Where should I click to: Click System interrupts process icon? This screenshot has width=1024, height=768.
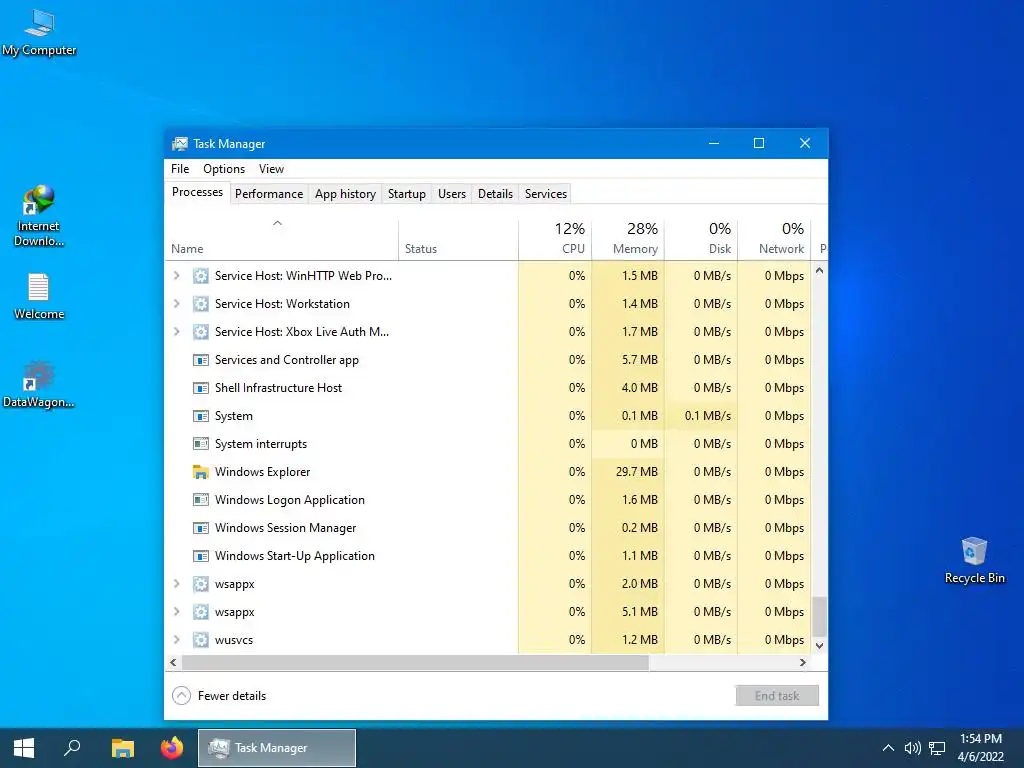click(200, 443)
